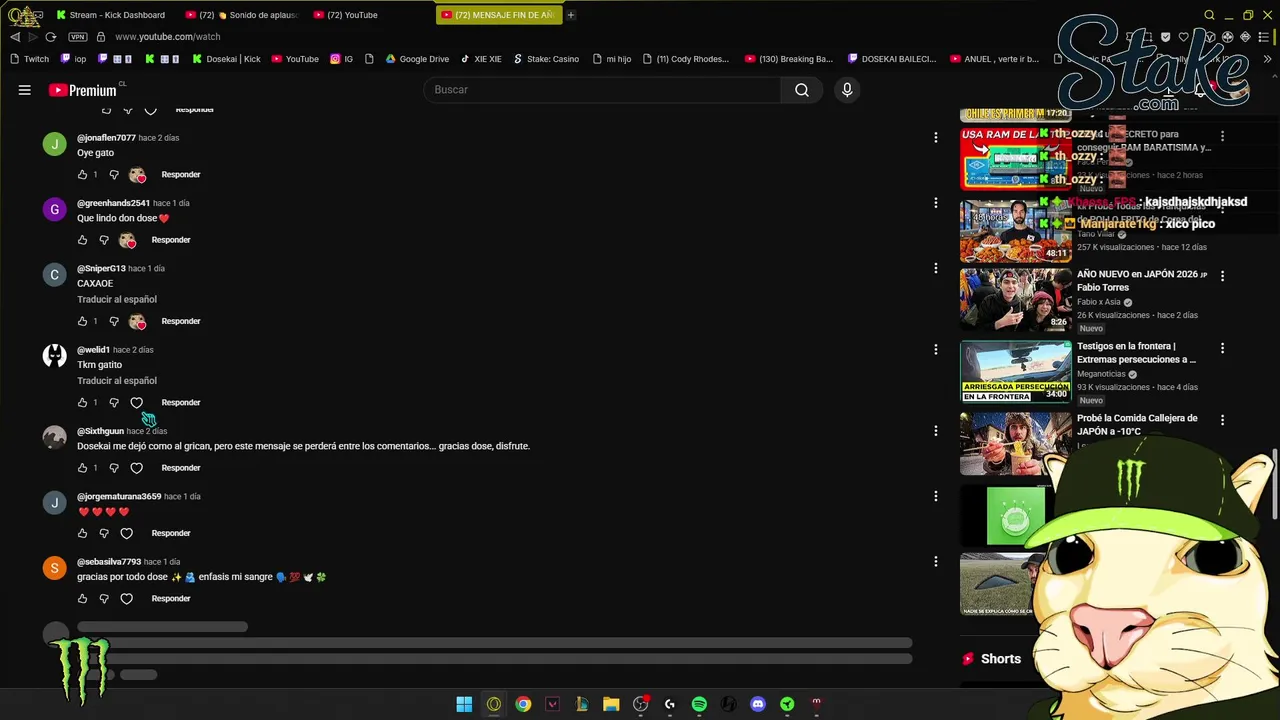Screen dimensions: 1280x720
Task: Open action menu for @jorgematurana3659 comment
Action: pyautogui.click(x=936, y=497)
